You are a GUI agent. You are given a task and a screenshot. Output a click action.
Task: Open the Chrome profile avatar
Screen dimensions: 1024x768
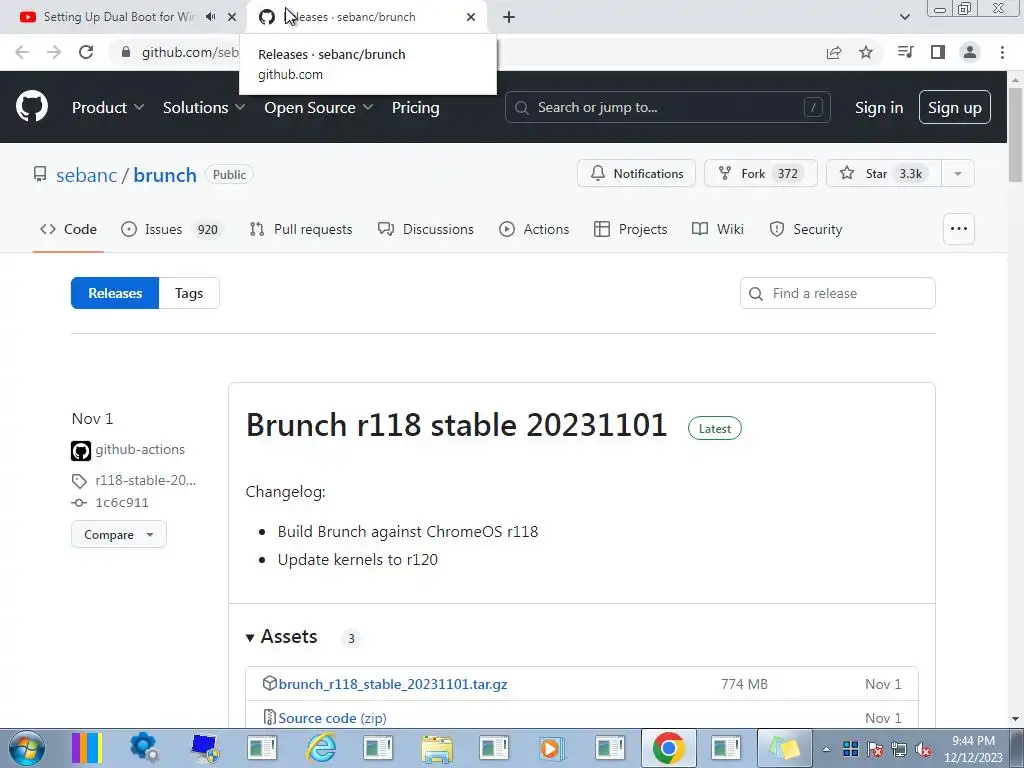970,52
